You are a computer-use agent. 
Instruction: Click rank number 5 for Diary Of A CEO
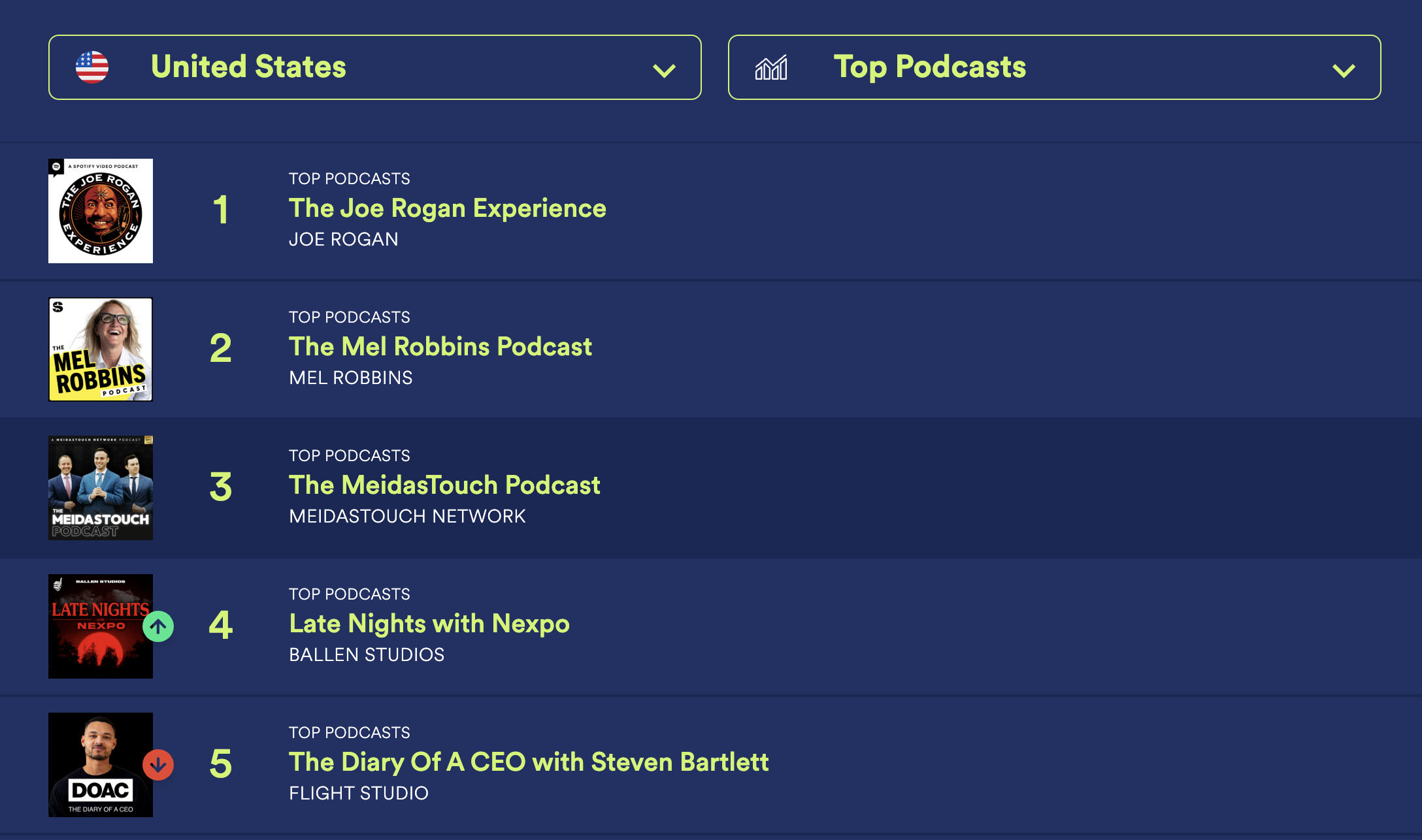click(221, 764)
